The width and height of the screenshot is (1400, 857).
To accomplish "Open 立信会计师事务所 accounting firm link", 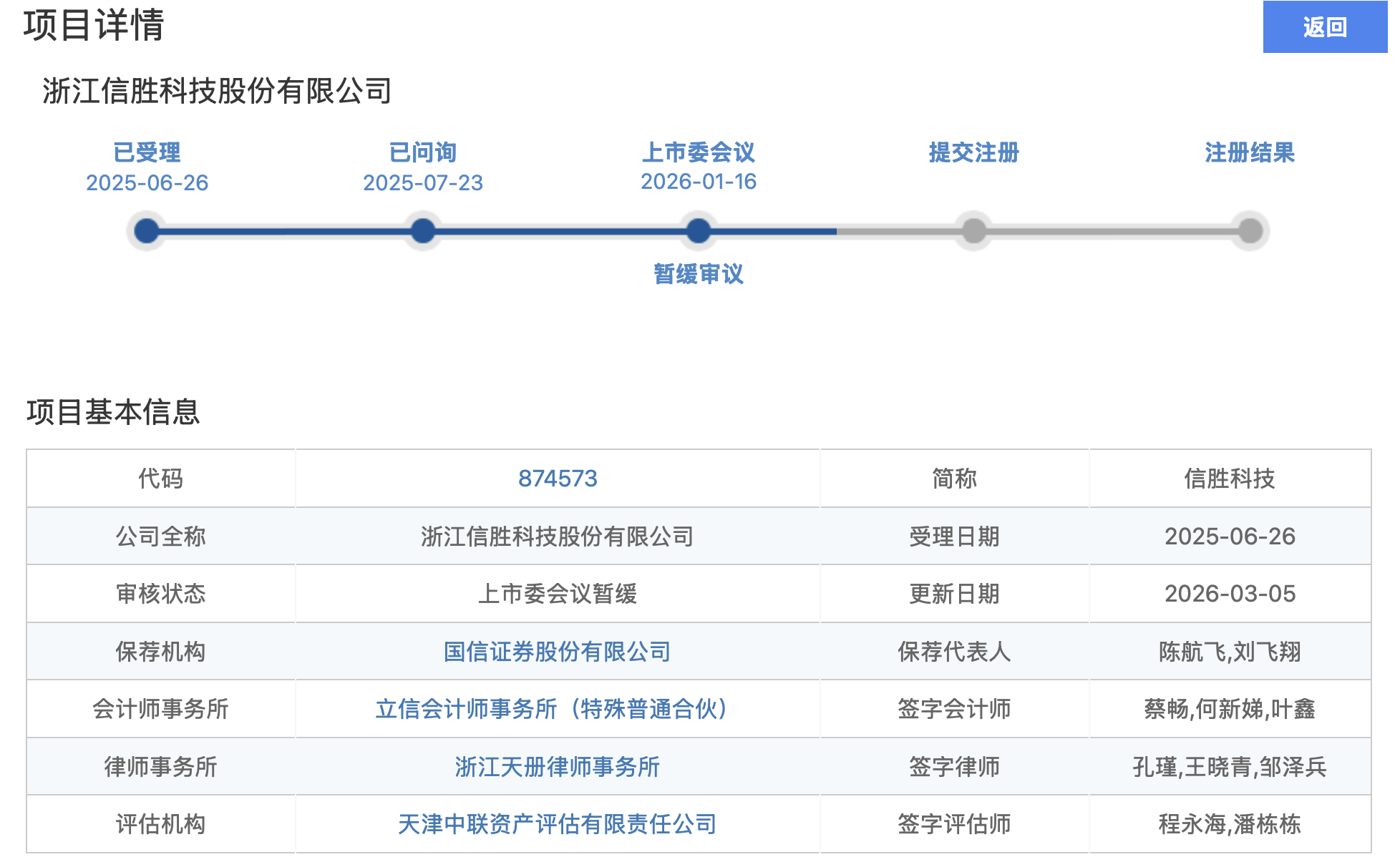I will (552, 709).
